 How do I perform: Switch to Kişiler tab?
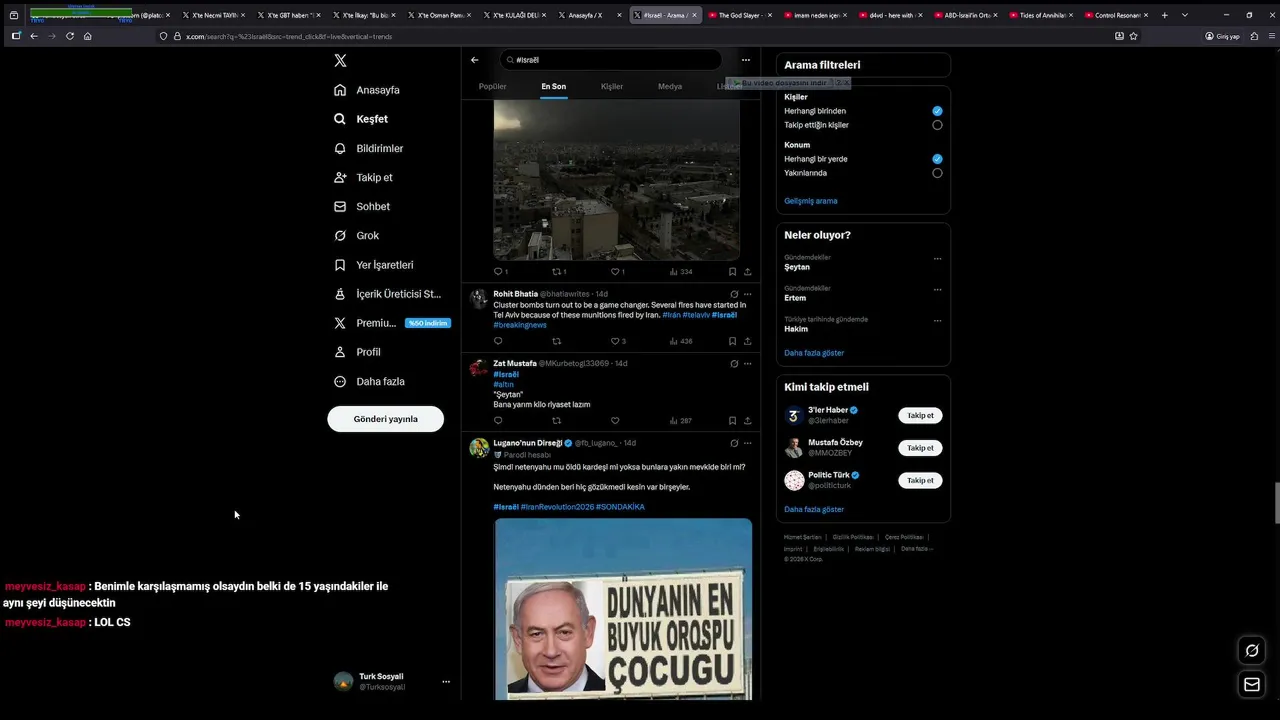point(612,87)
